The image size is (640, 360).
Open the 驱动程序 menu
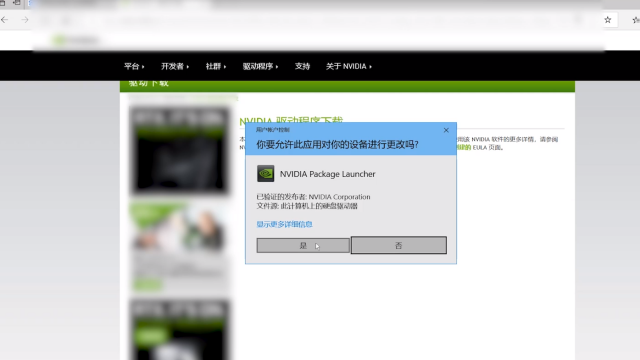tap(260, 66)
